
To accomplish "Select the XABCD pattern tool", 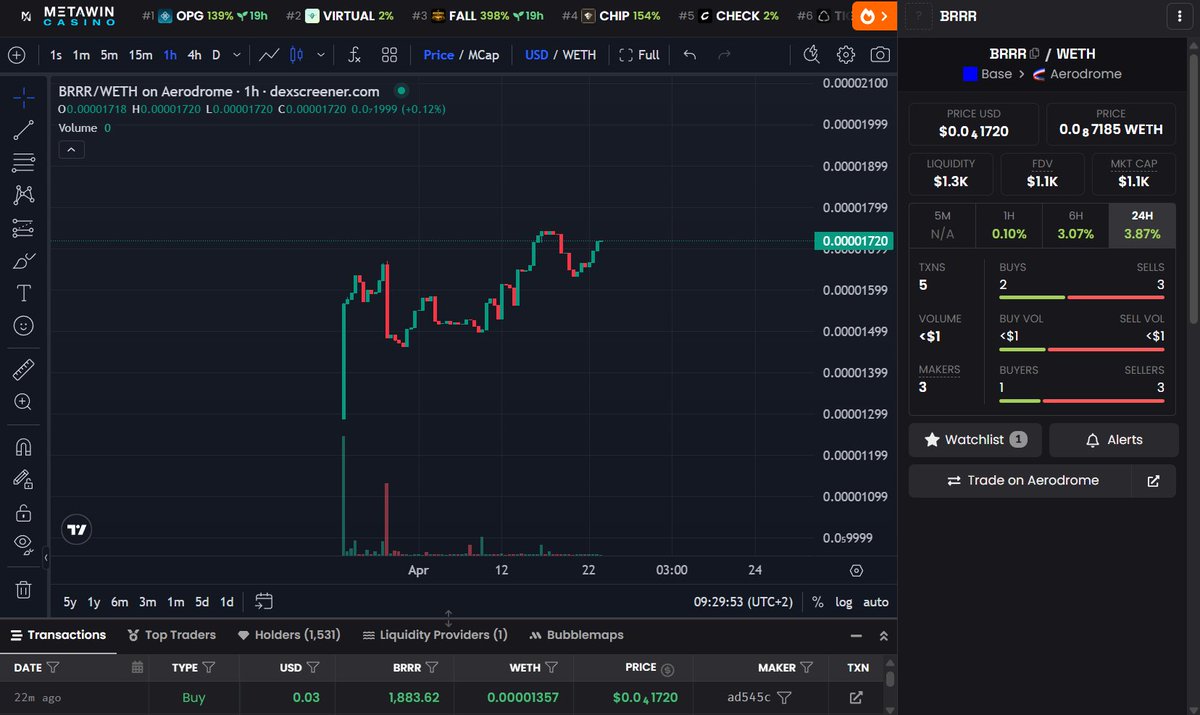I will tap(24, 195).
